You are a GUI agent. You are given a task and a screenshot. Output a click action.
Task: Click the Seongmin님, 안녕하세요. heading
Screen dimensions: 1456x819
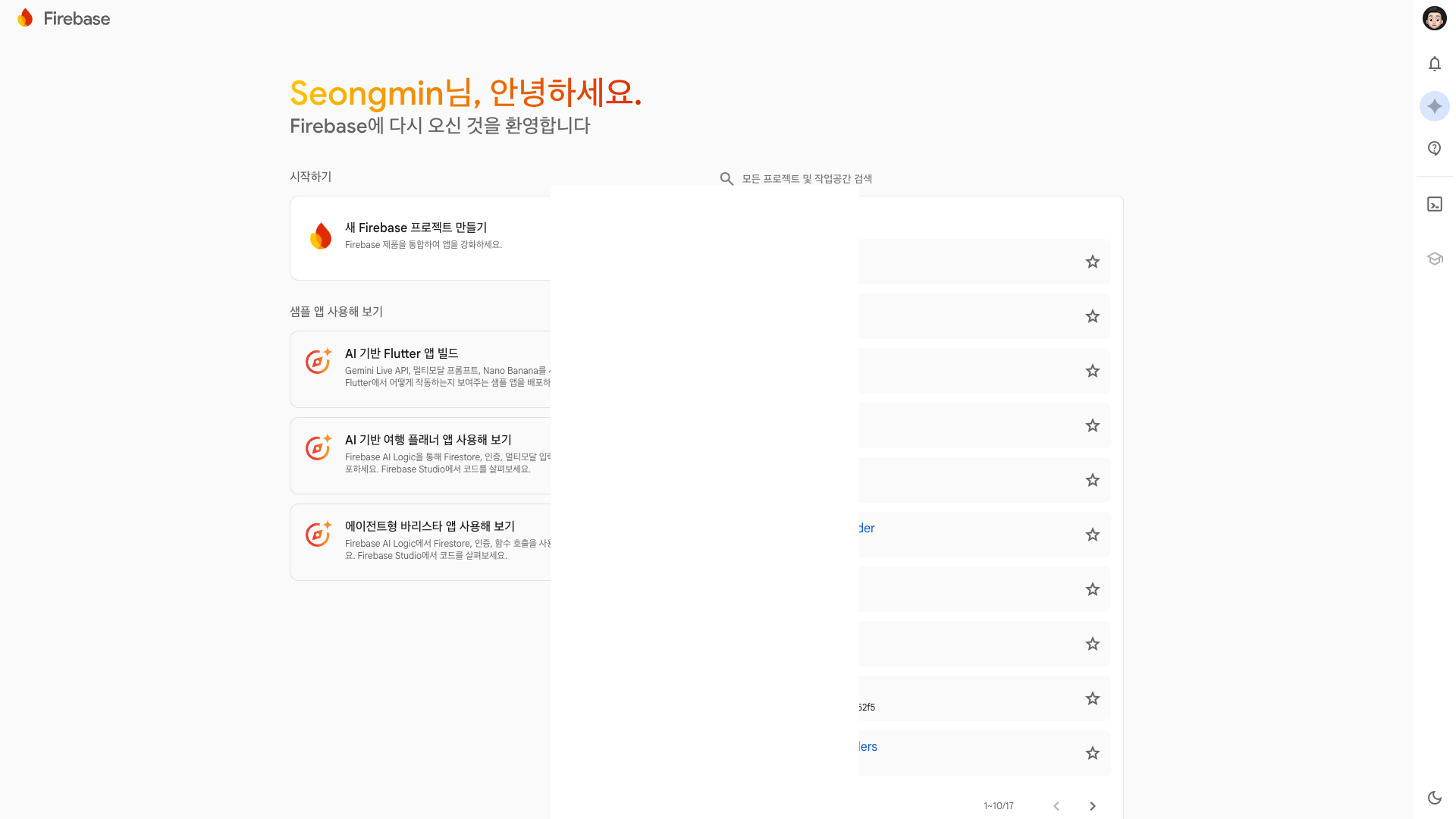tap(466, 93)
